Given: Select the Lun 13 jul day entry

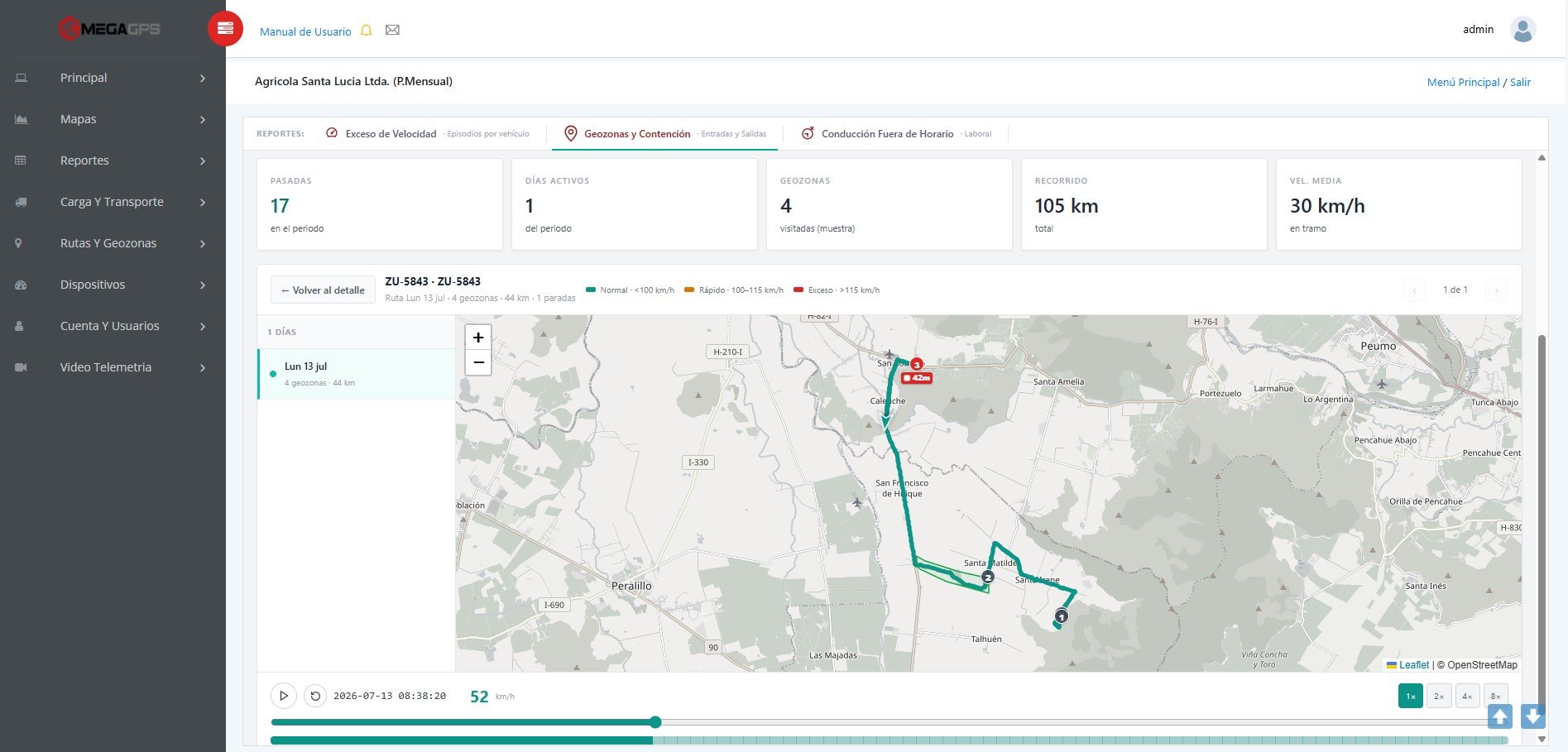Looking at the screenshot, I should pos(357,374).
